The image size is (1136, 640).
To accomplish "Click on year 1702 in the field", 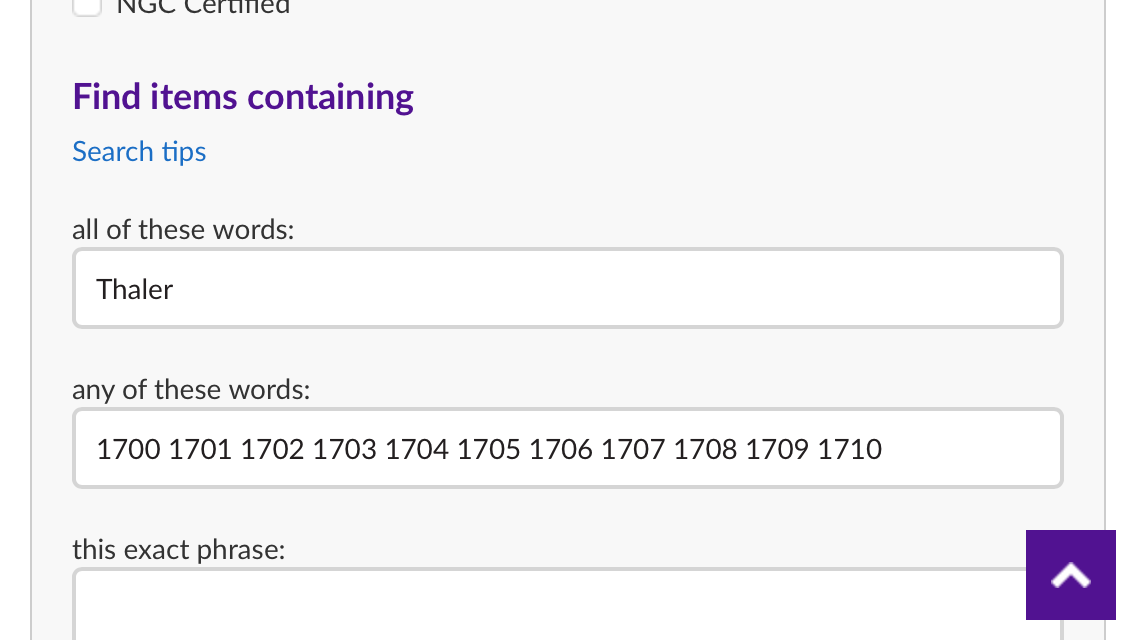I will [272, 449].
